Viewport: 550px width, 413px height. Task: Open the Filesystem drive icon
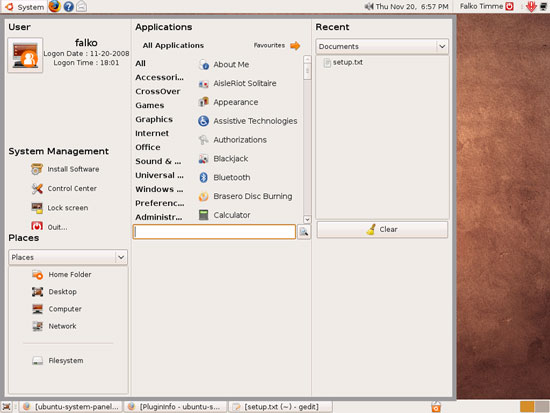[38, 361]
